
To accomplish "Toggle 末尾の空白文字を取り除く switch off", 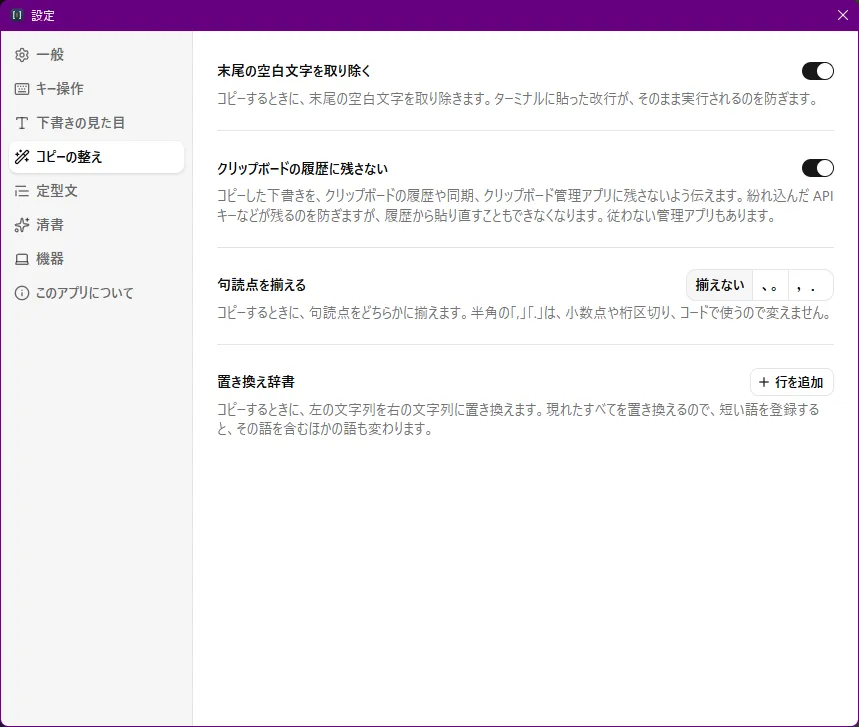I will coord(817,71).
